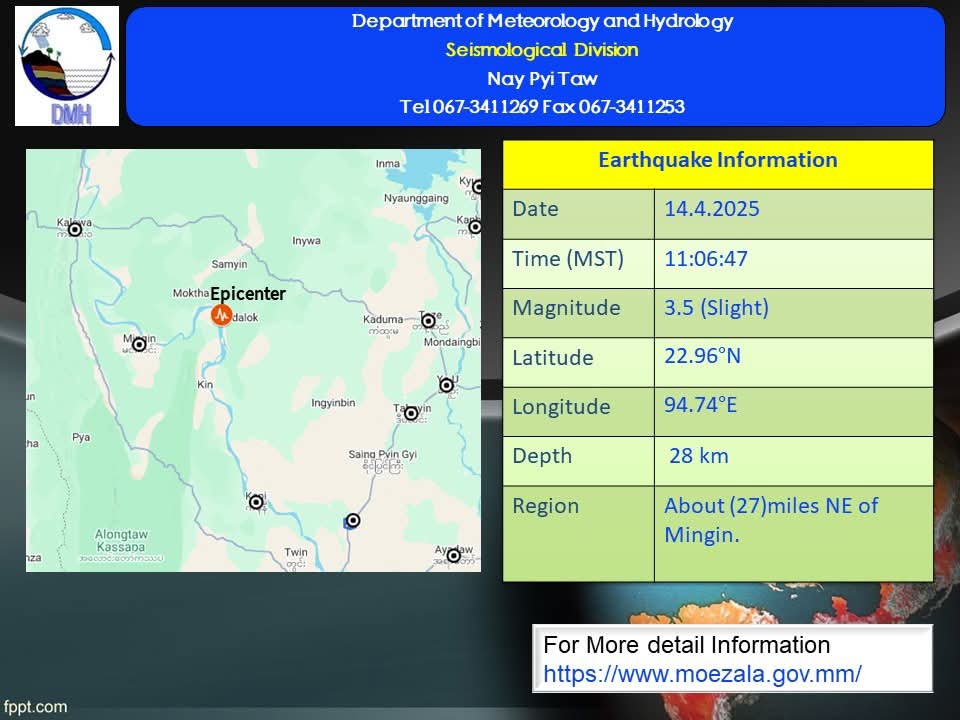This screenshot has height=720, width=960.
Task: Click the Seismological Division heading
Action: point(542,50)
